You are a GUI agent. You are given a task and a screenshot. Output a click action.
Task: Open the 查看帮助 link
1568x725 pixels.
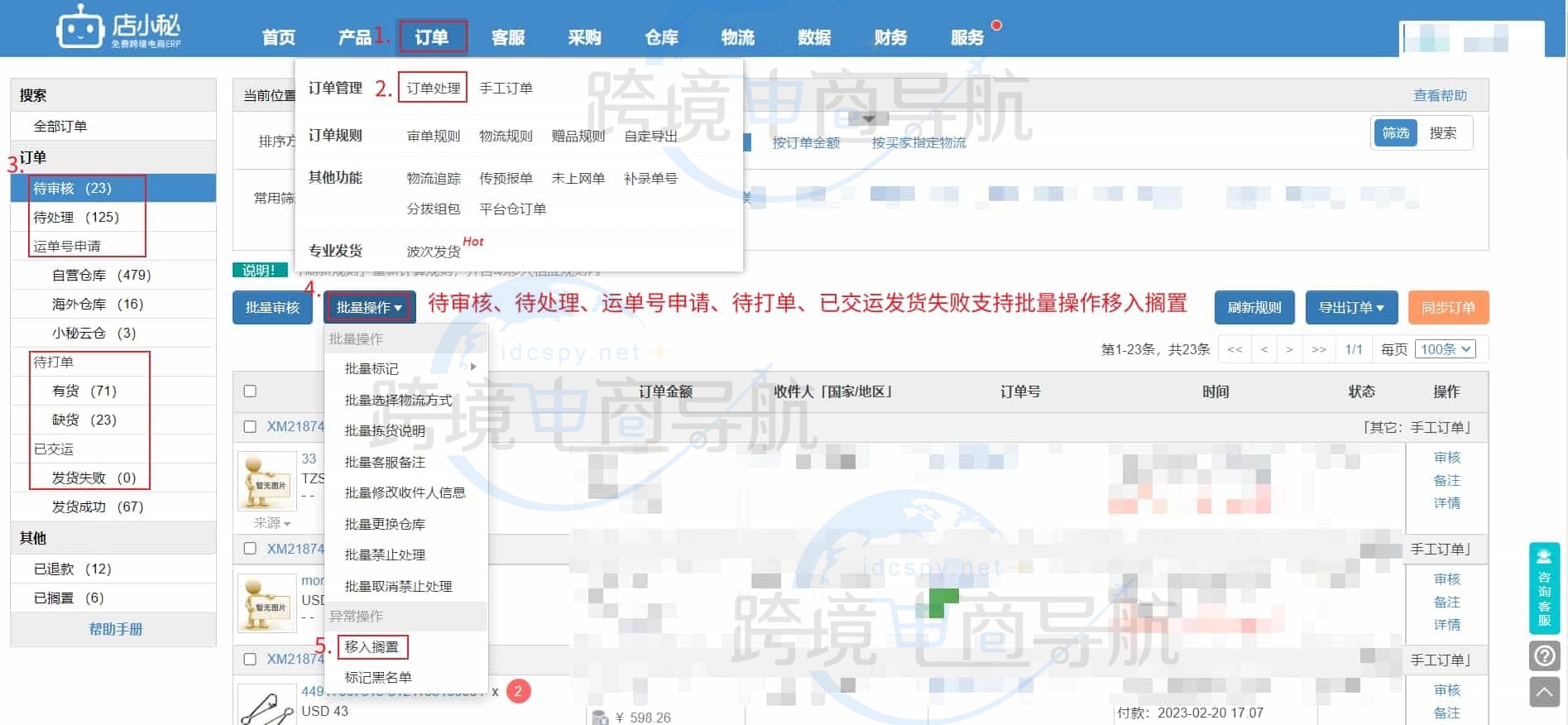click(x=1440, y=95)
